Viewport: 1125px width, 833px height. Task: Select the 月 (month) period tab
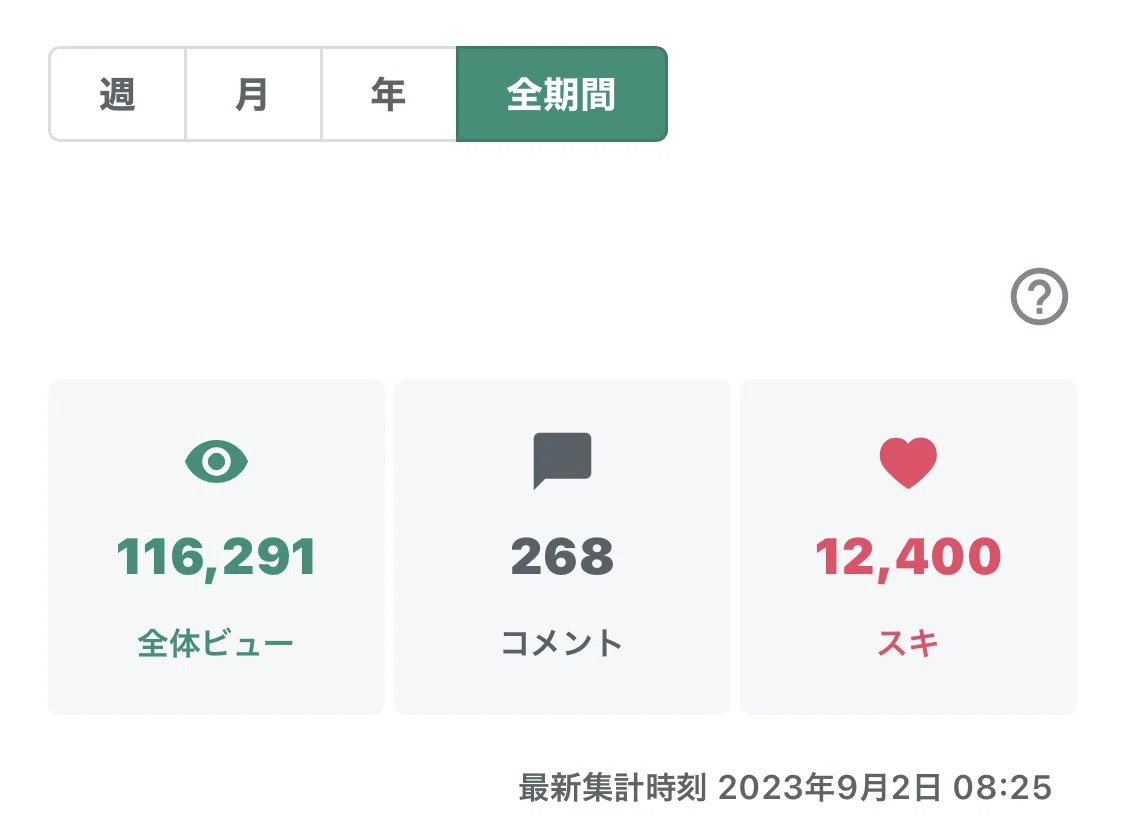click(253, 94)
